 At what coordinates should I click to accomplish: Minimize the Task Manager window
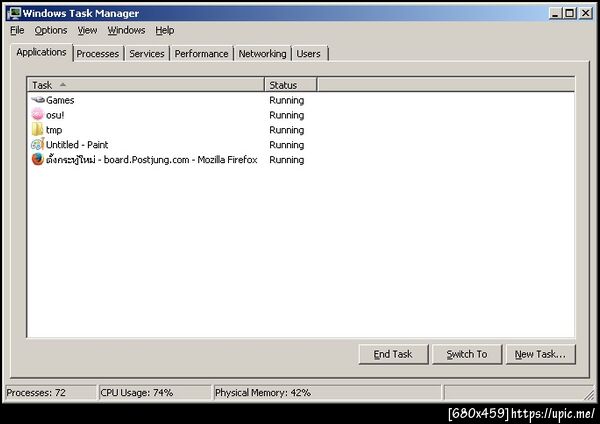pyautogui.click(x=555, y=13)
